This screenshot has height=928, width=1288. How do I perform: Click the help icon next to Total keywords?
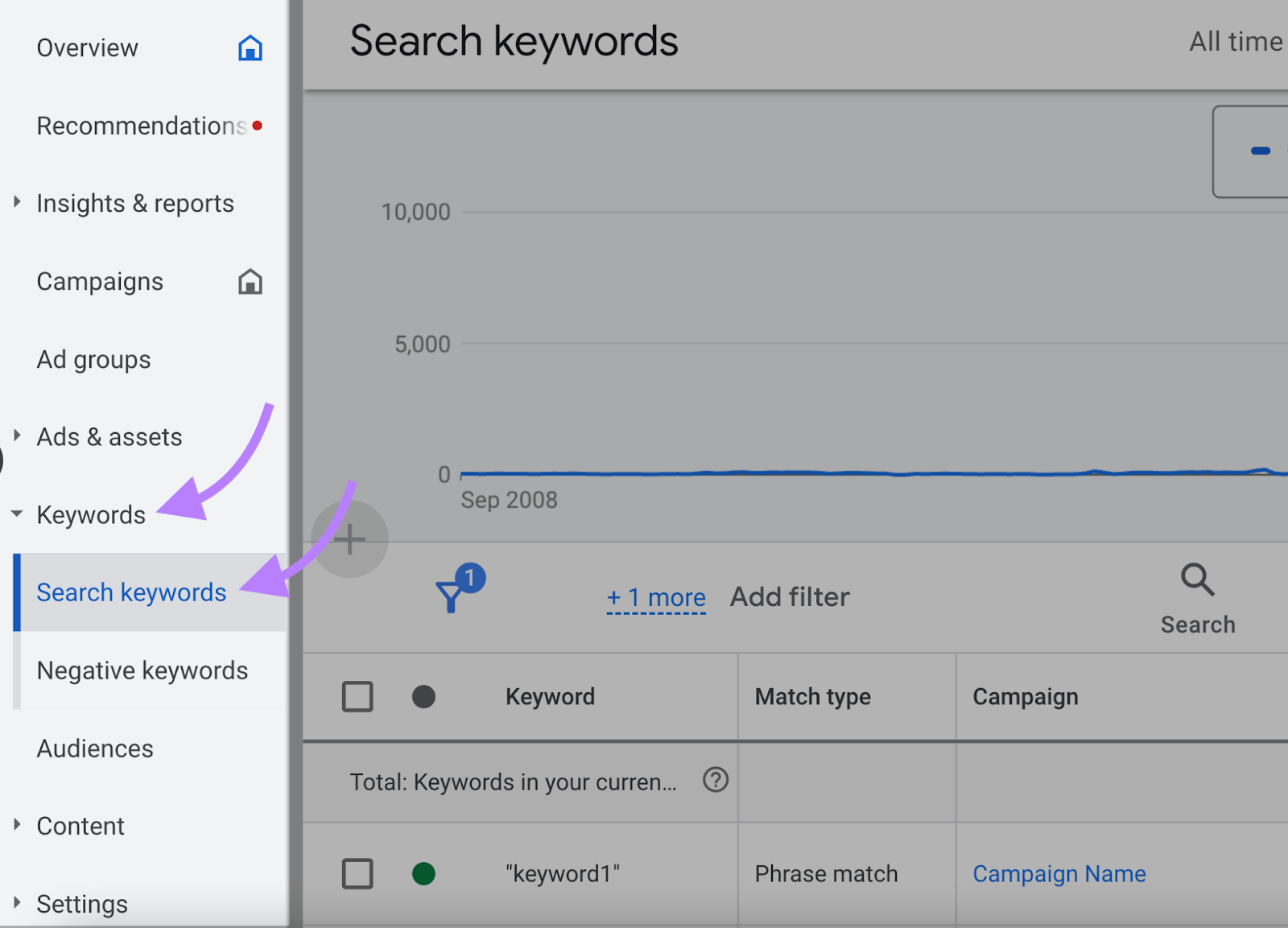pos(715,781)
